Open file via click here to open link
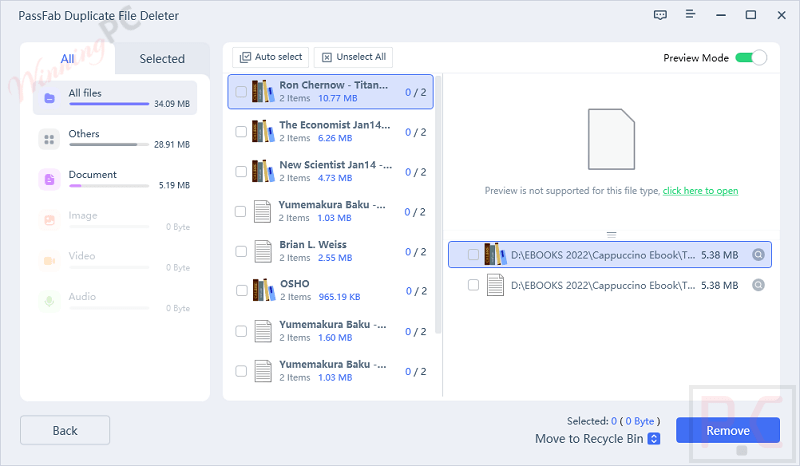Image resolution: width=800 pixels, height=466 pixels. click(x=700, y=190)
